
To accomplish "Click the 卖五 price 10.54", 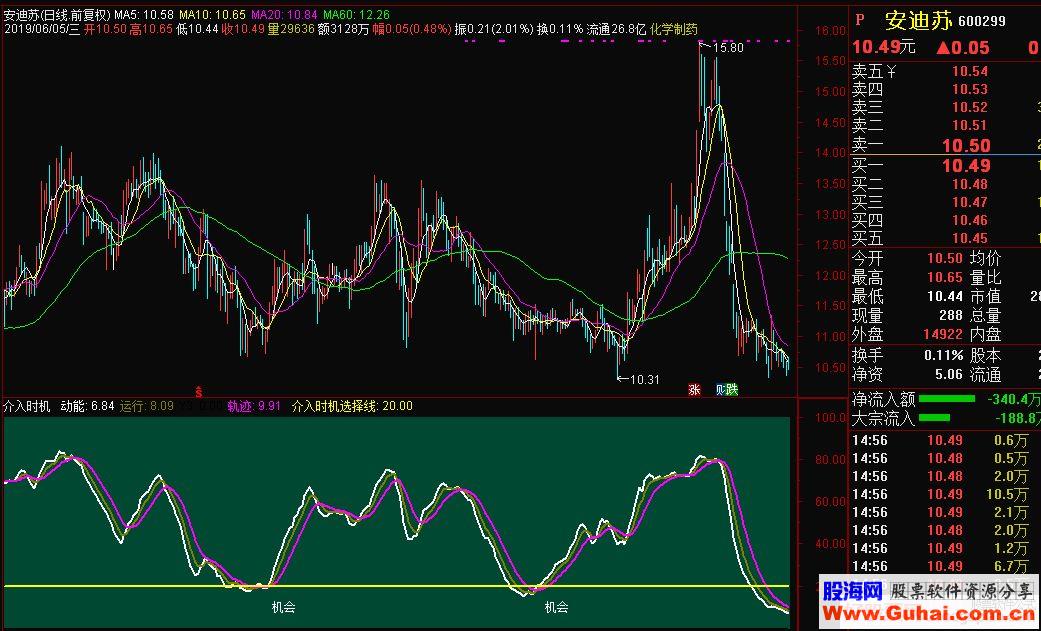I will point(970,72).
